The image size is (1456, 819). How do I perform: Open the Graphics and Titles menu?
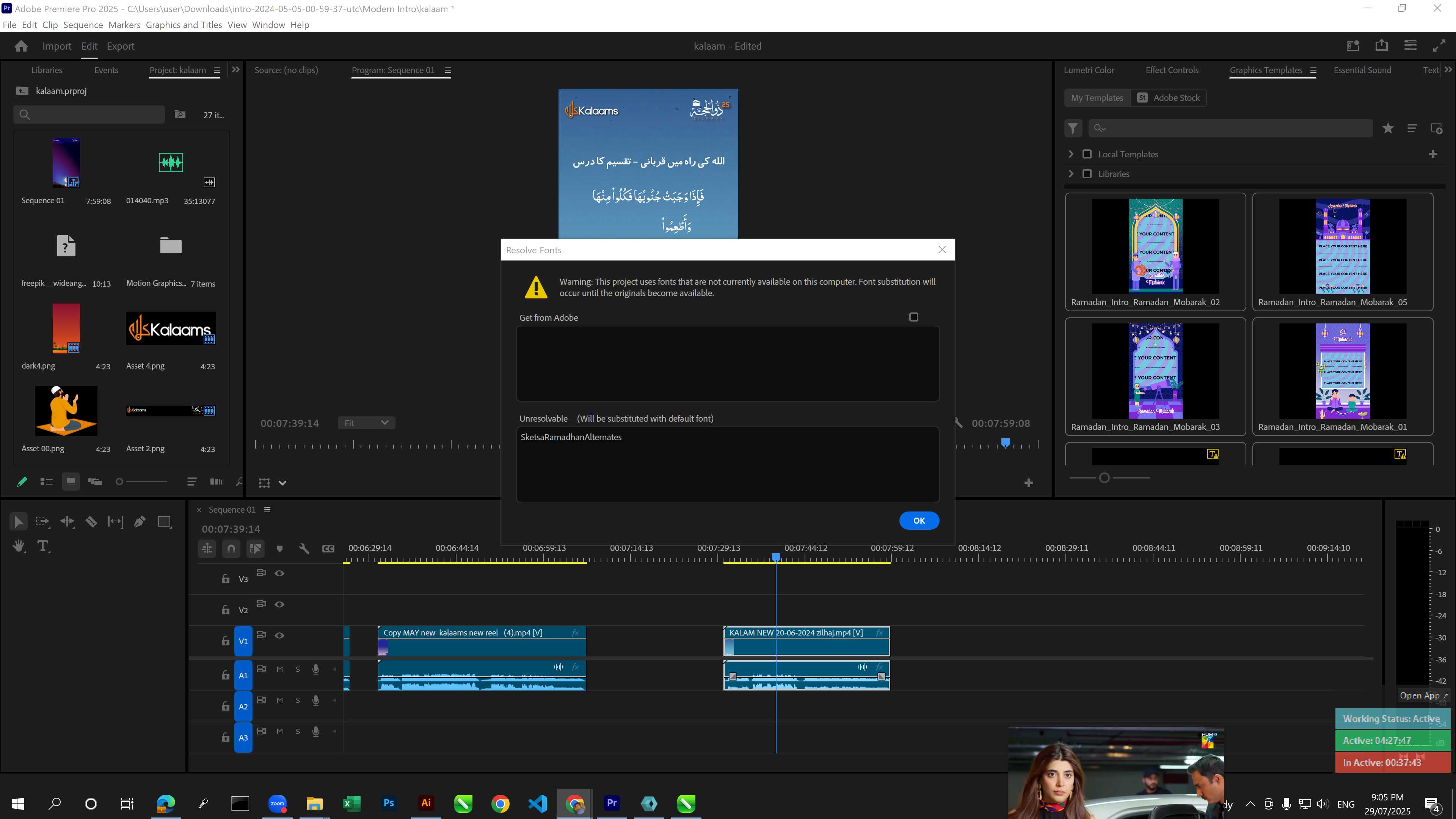point(184,25)
